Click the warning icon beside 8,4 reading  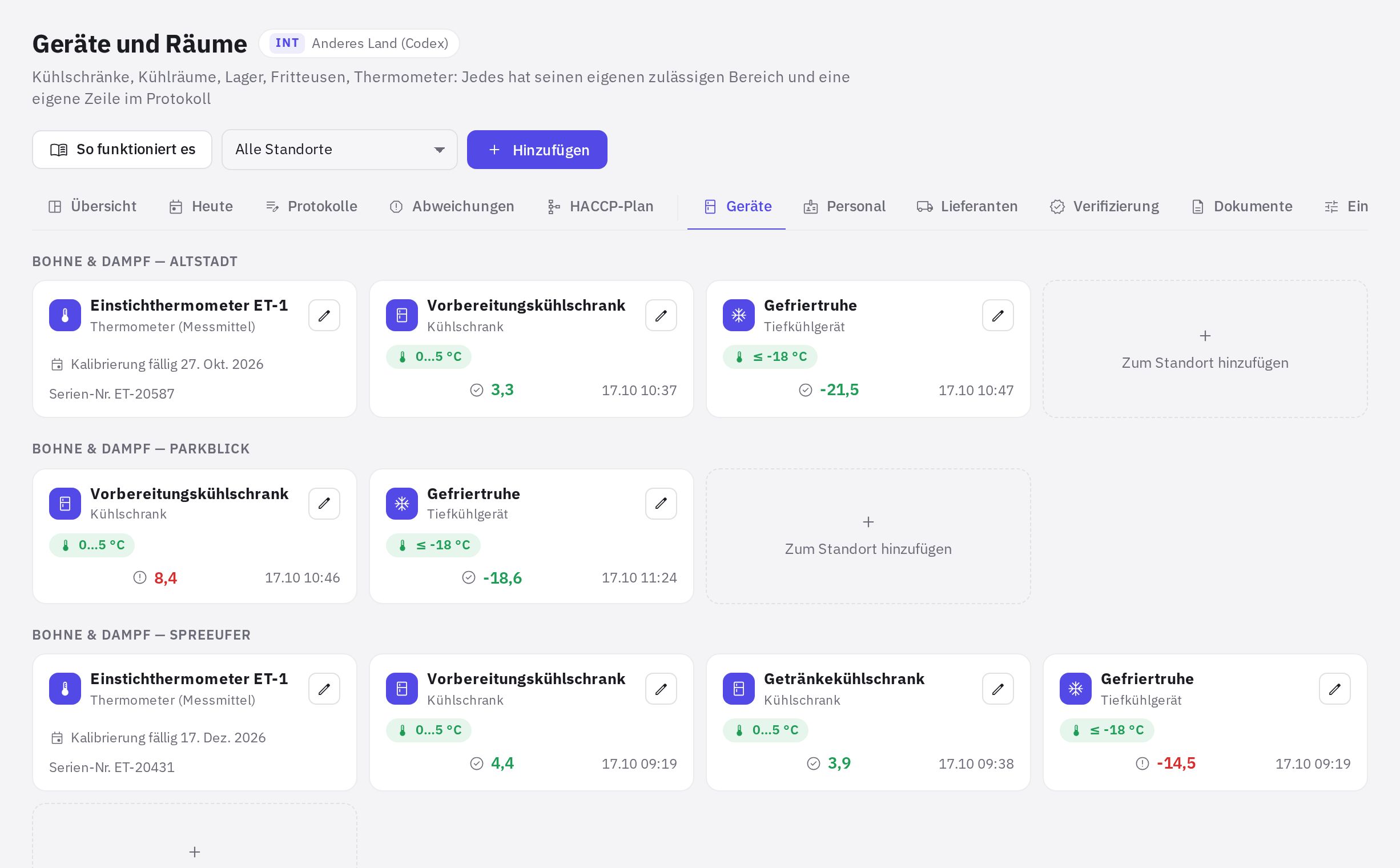click(x=139, y=577)
